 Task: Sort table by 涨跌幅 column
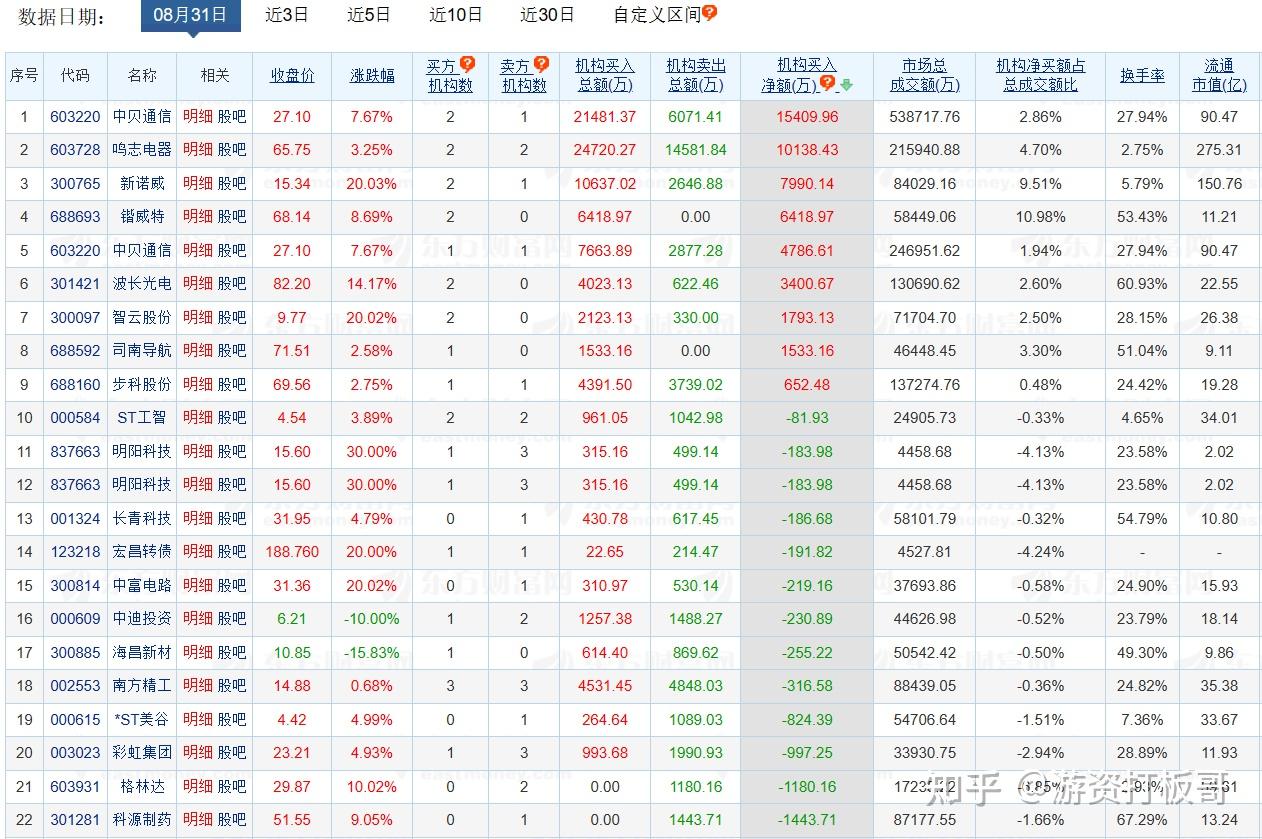(372, 75)
